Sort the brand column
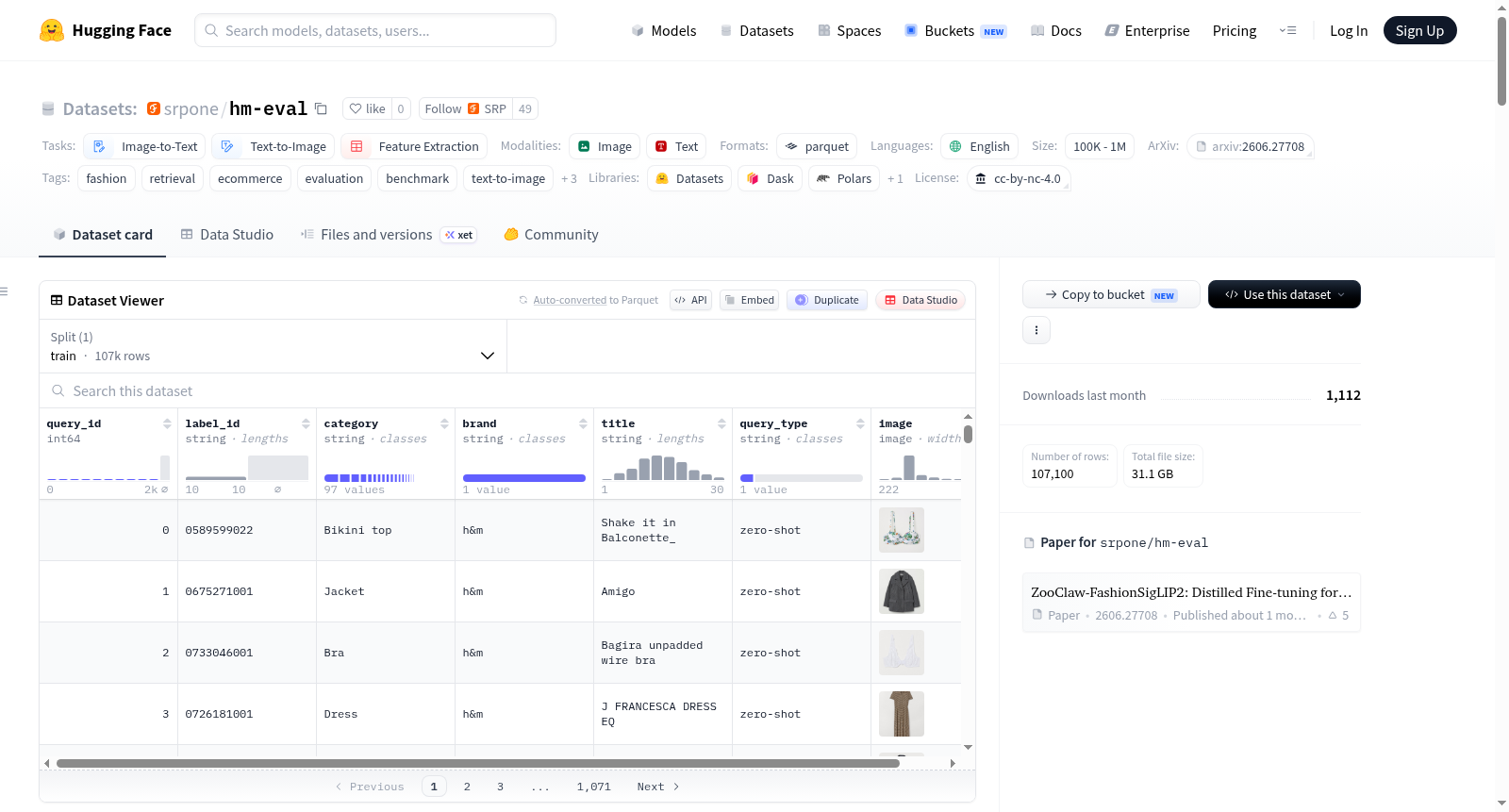This screenshot has width=1509, height=812. [x=583, y=423]
